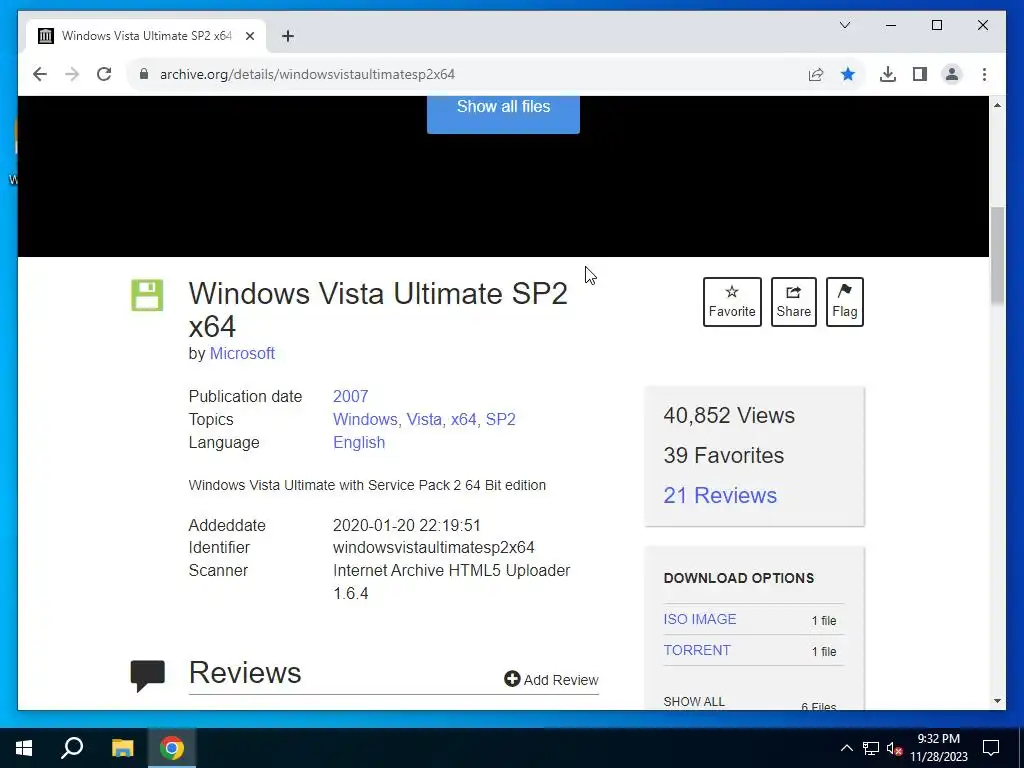Open the SP2 topic link
The image size is (1024, 768).
pyautogui.click(x=500, y=419)
